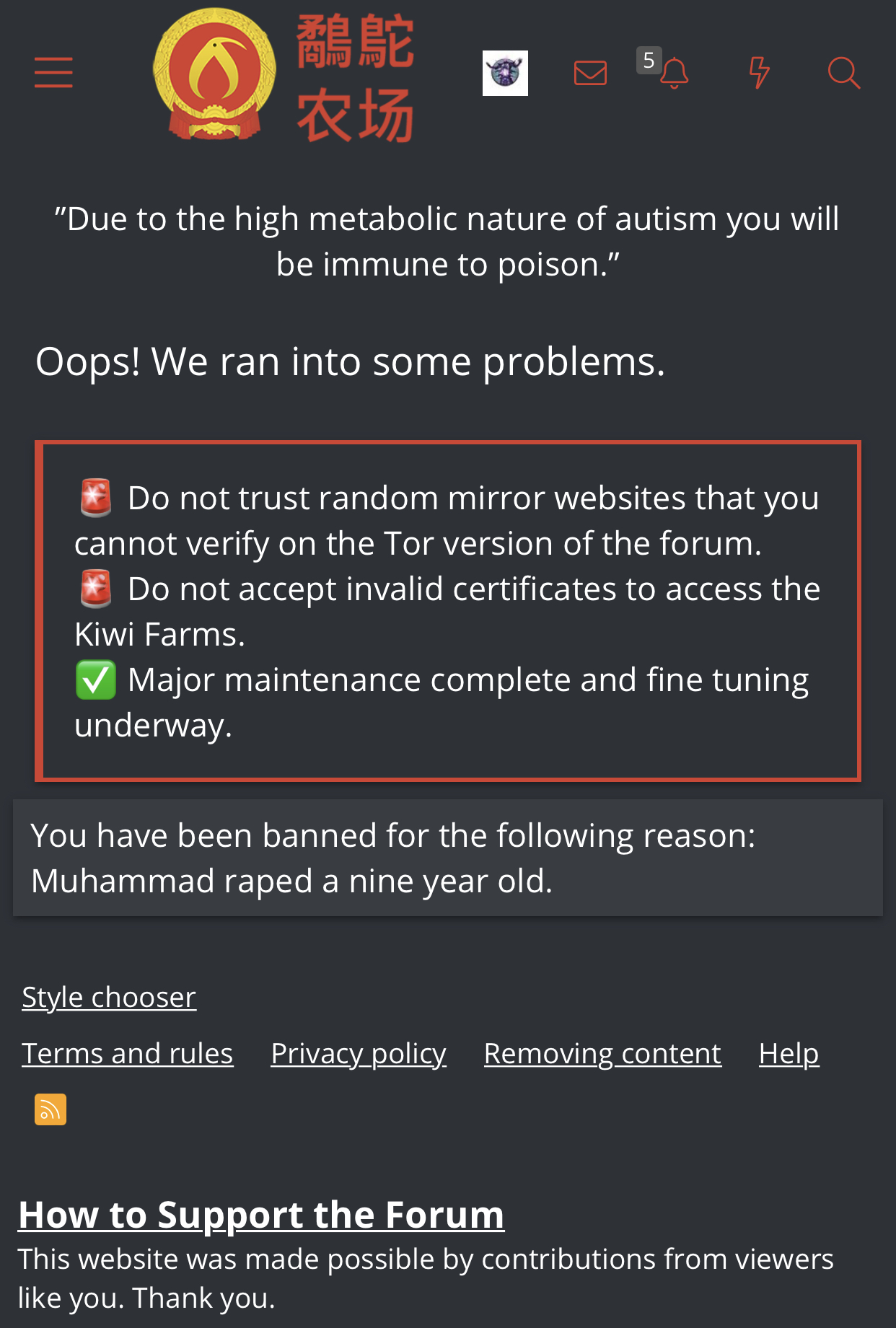This screenshot has width=896, height=1328.
Task: Open the Removing content link
Action: 602,1053
